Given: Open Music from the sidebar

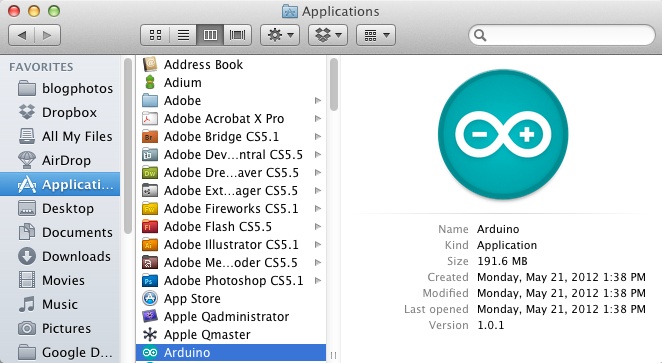Looking at the screenshot, I should pyautogui.click(x=60, y=304).
